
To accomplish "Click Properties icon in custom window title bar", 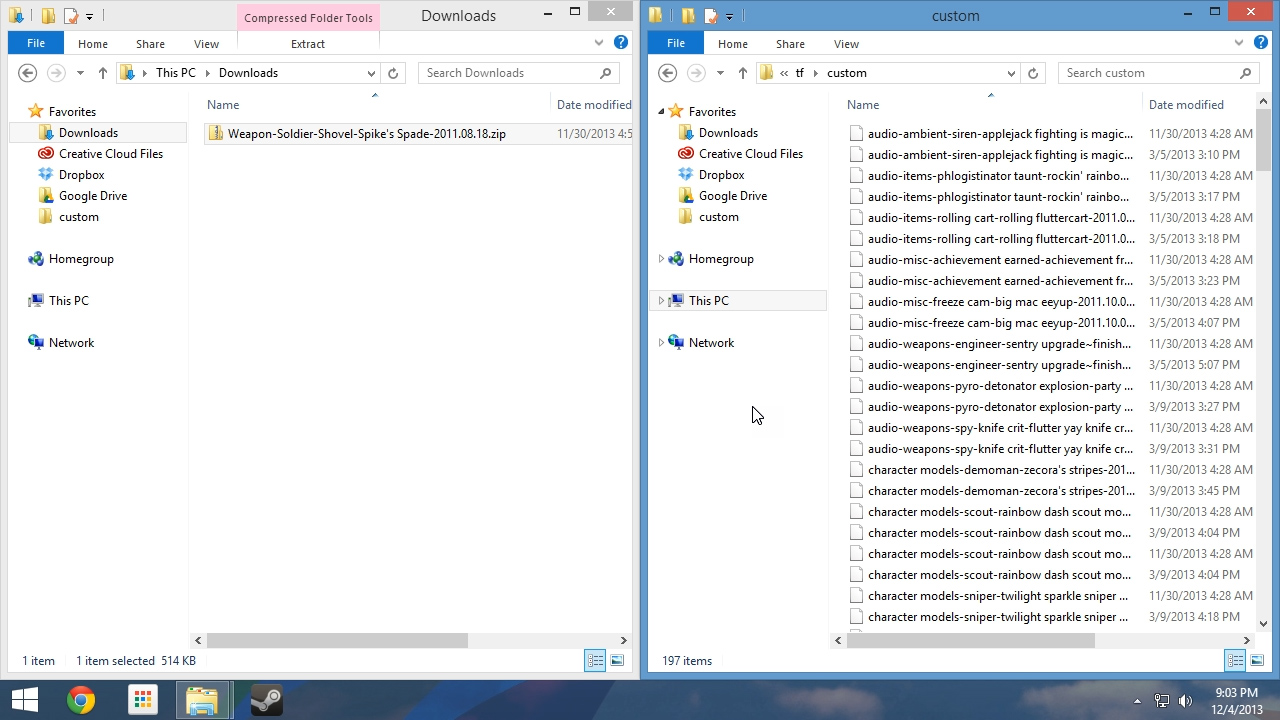I will coord(711,16).
